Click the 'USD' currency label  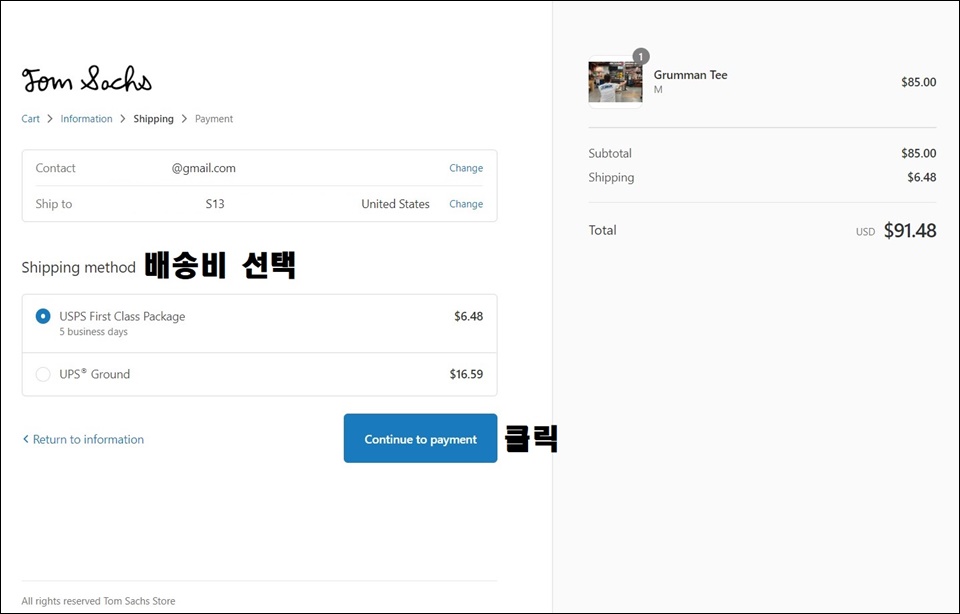click(x=865, y=232)
